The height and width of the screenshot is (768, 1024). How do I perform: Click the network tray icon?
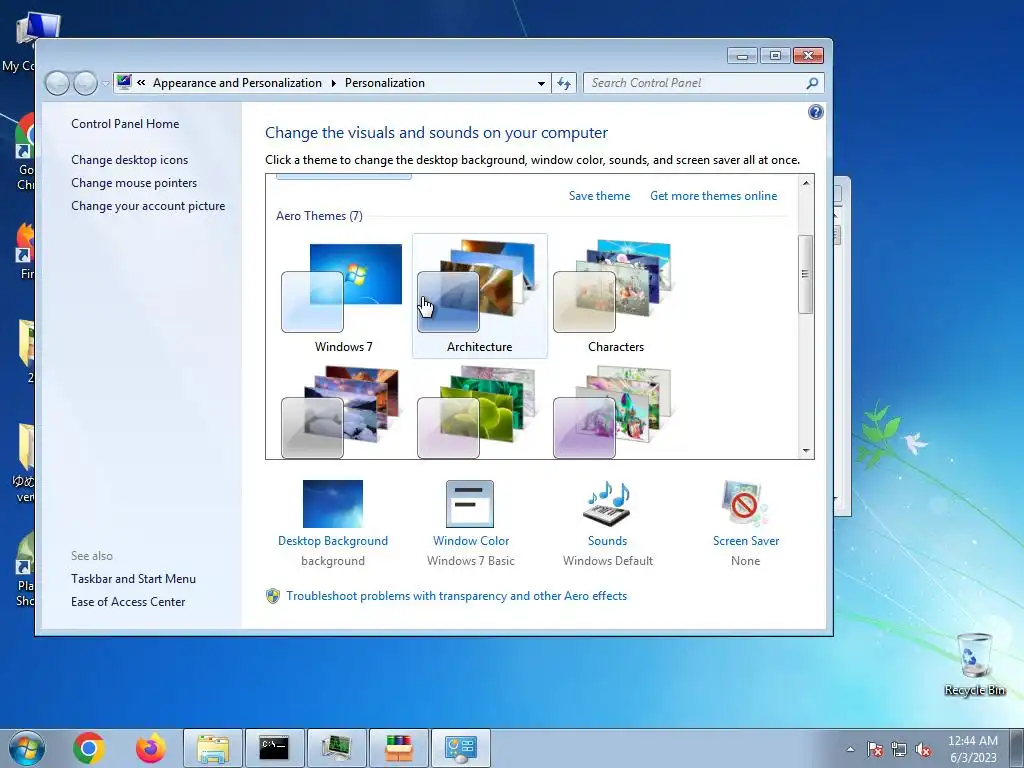(899, 749)
